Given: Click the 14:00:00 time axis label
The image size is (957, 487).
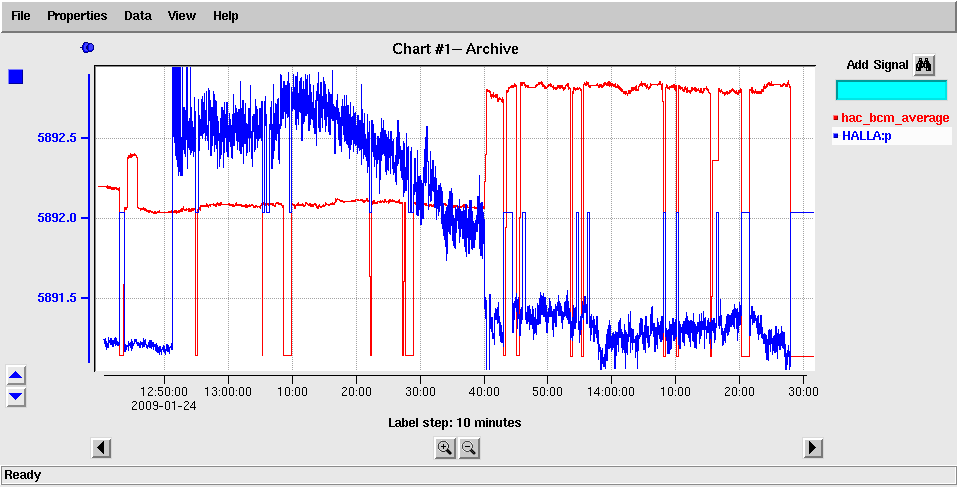Looking at the screenshot, I should [x=611, y=391].
